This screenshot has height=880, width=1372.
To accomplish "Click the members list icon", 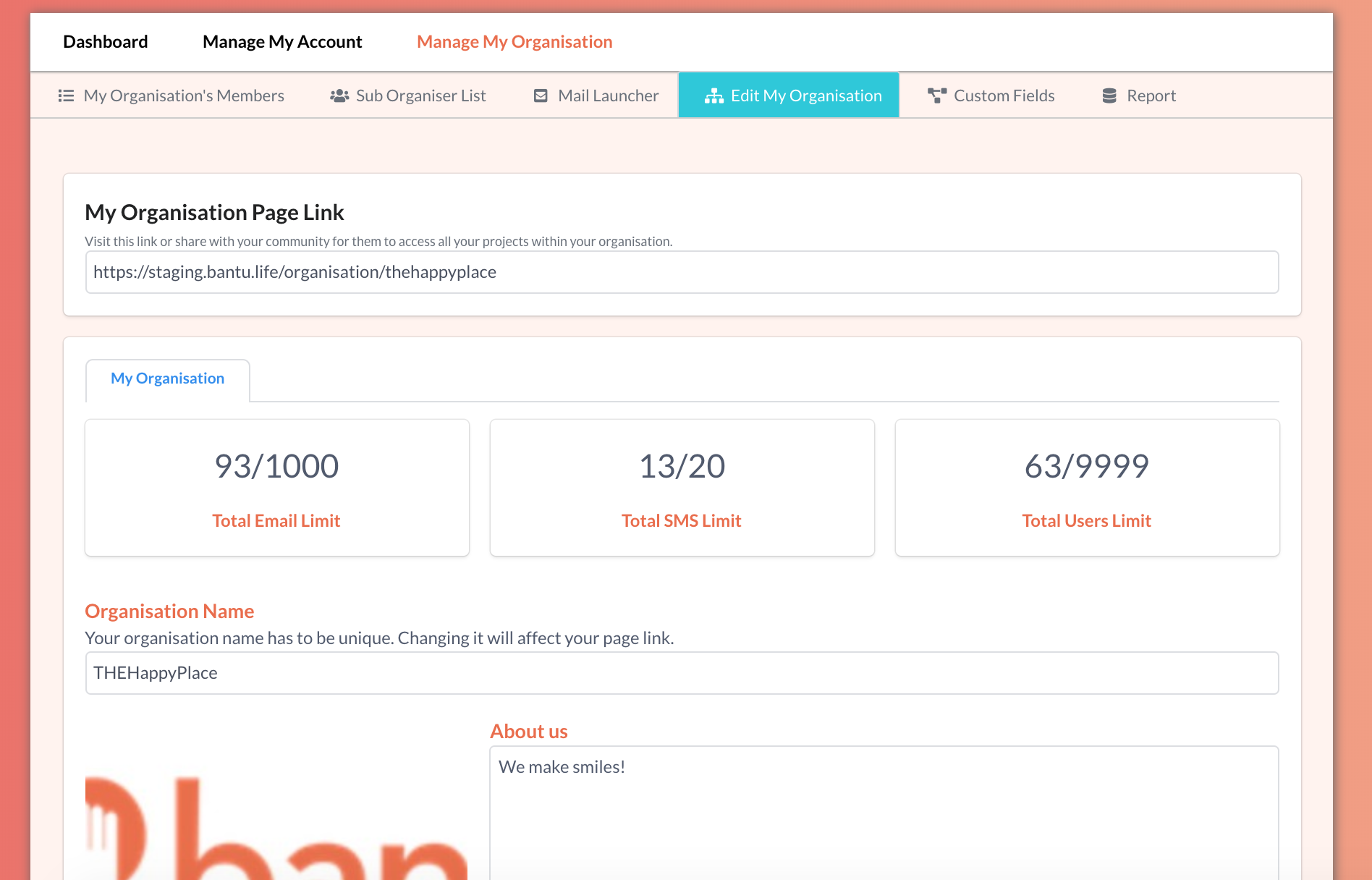I will tap(66, 96).
